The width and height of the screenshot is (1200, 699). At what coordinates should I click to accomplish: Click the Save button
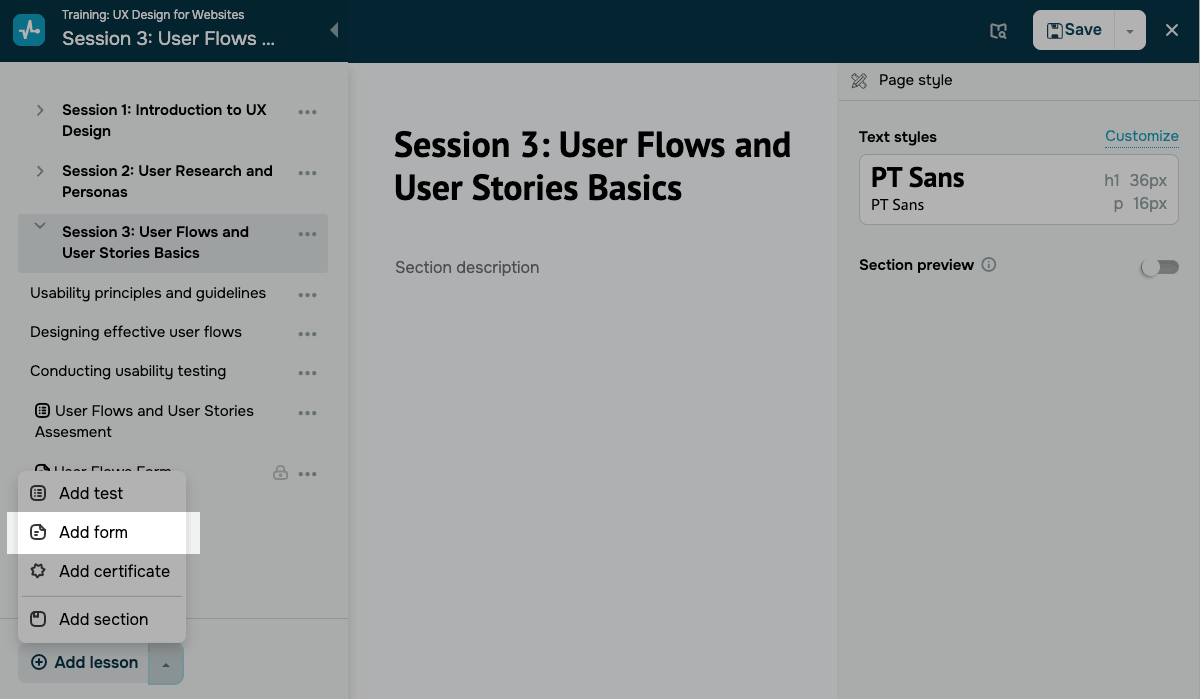[1074, 31]
